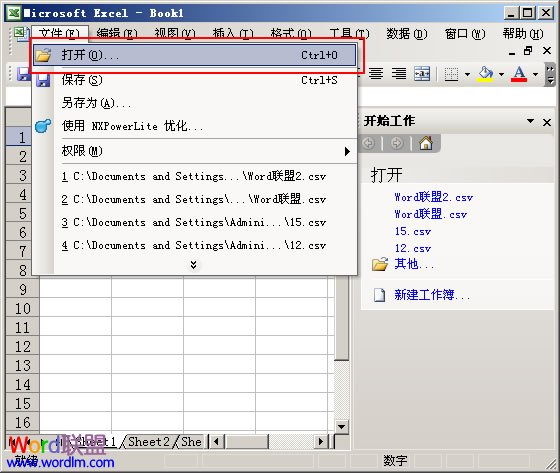
Task: Click the borders toolbar icon
Action: pyautogui.click(x=451, y=74)
